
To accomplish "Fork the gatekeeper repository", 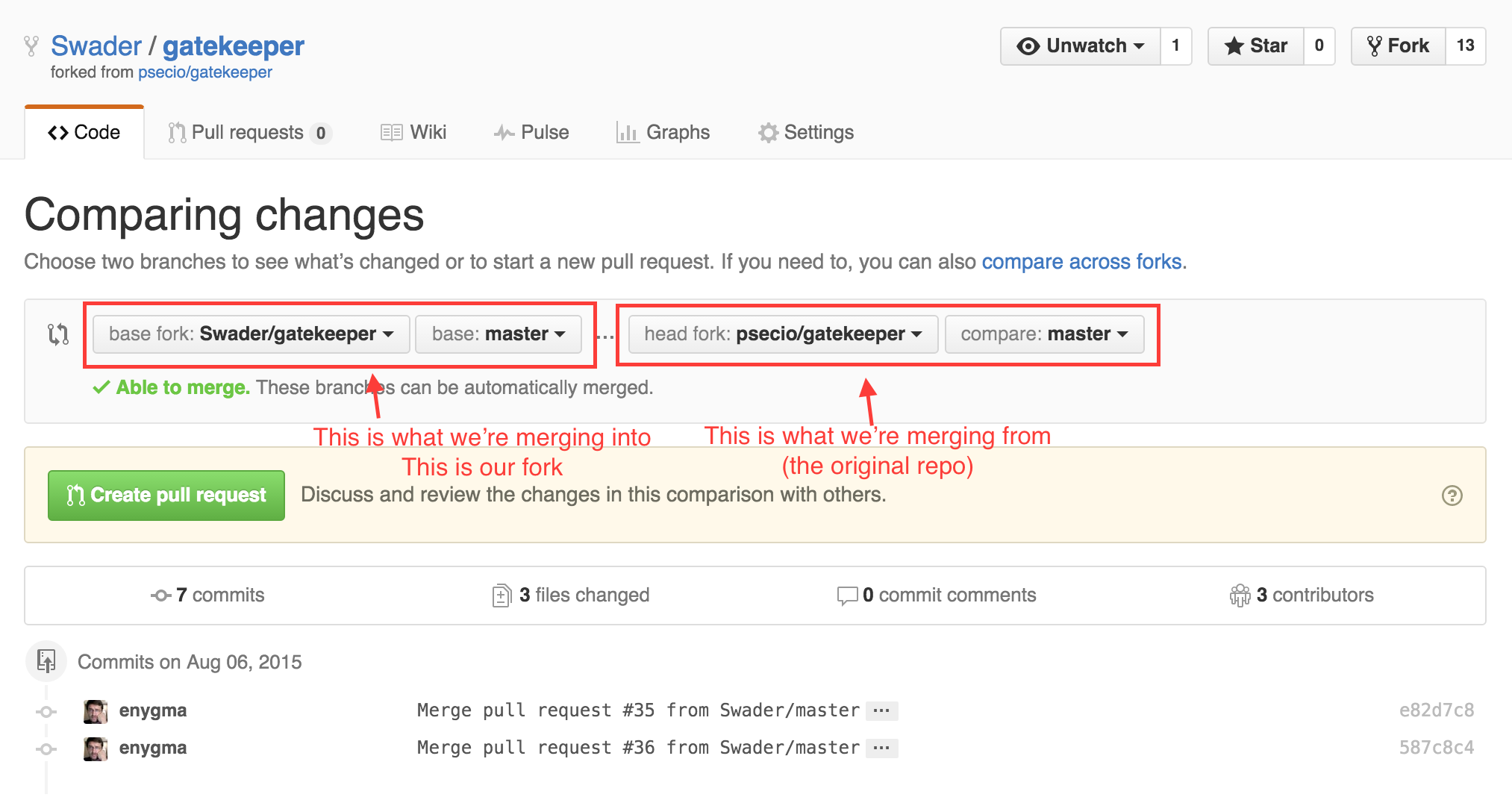I will tap(1399, 46).
